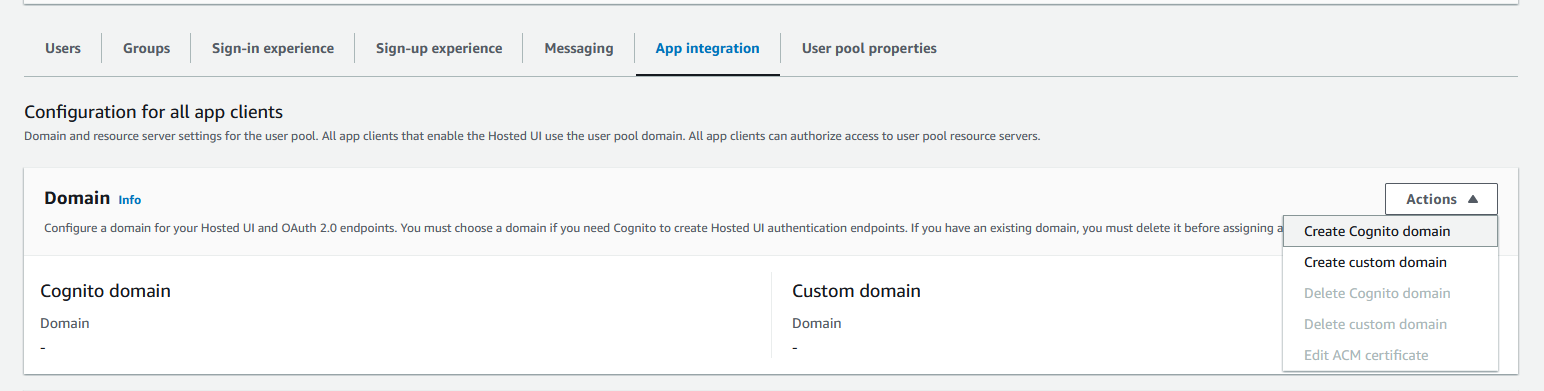Choose Create custom domain from menu
This screenshot has height=391, width=1544.
click(x=1390, y=262)
